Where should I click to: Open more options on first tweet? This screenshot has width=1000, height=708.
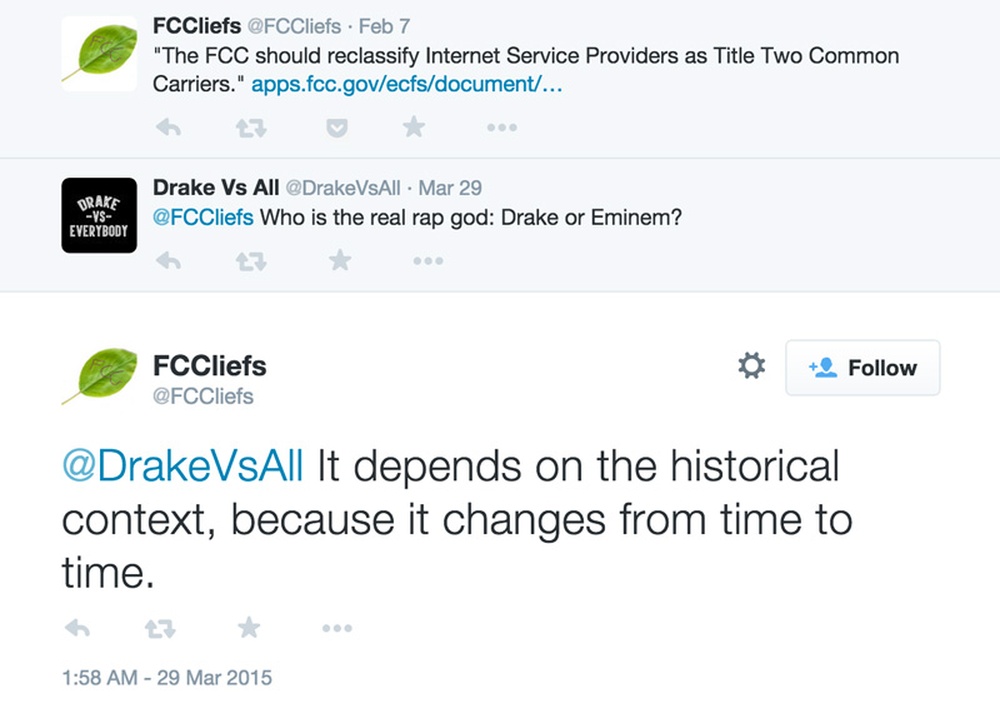(x=502, y=128)
